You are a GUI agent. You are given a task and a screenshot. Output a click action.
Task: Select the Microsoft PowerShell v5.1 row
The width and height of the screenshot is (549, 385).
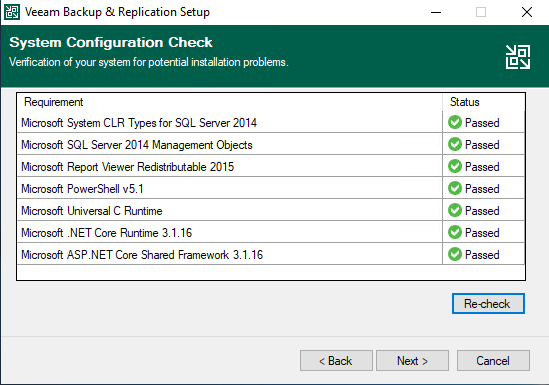pyautogui.click(x=271, y=188)
